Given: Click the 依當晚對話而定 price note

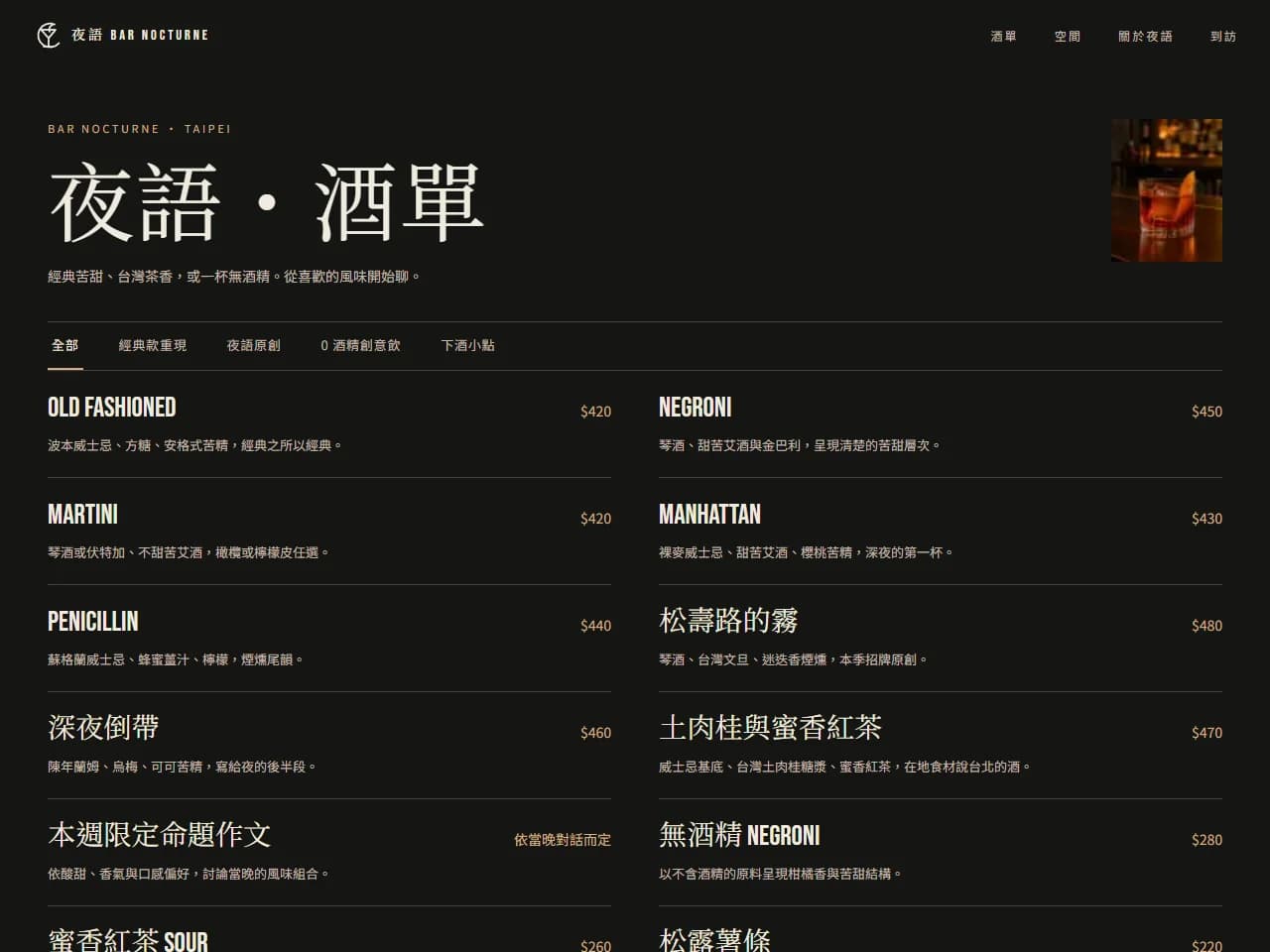Looking at the screenshot, I should [563, 840].
